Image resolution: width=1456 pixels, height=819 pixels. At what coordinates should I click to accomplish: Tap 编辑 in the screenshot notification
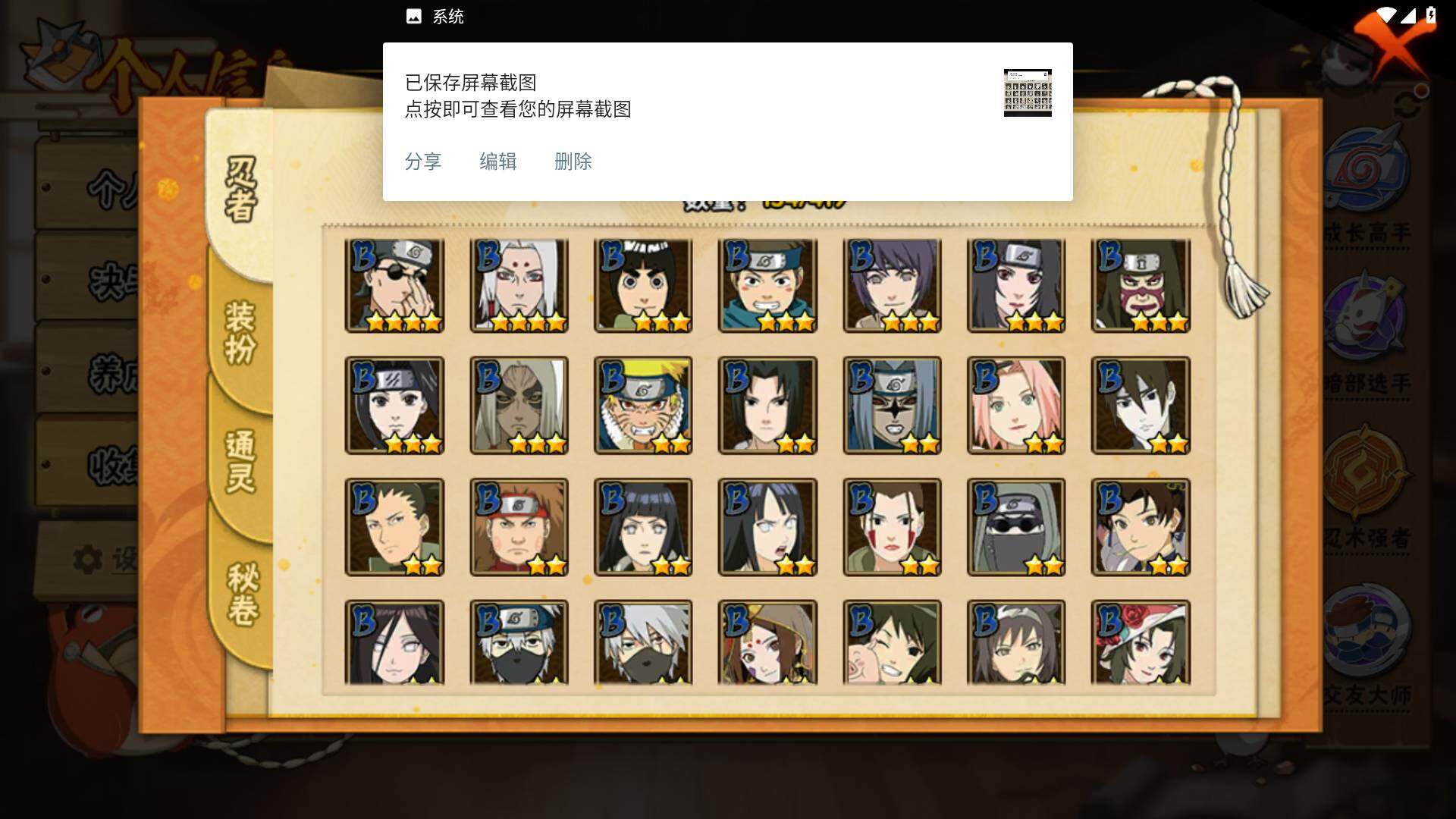tap(498, 162)
